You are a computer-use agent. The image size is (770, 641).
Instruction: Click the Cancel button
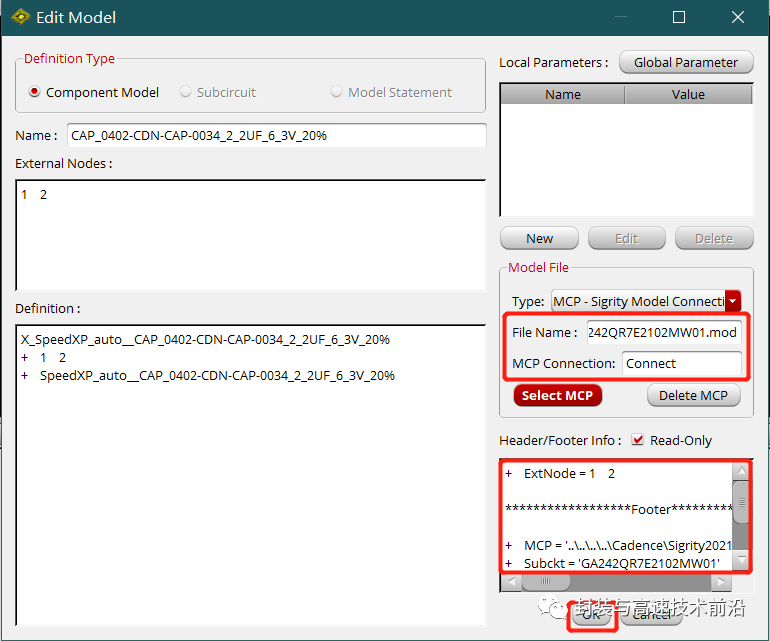point(651,614)
